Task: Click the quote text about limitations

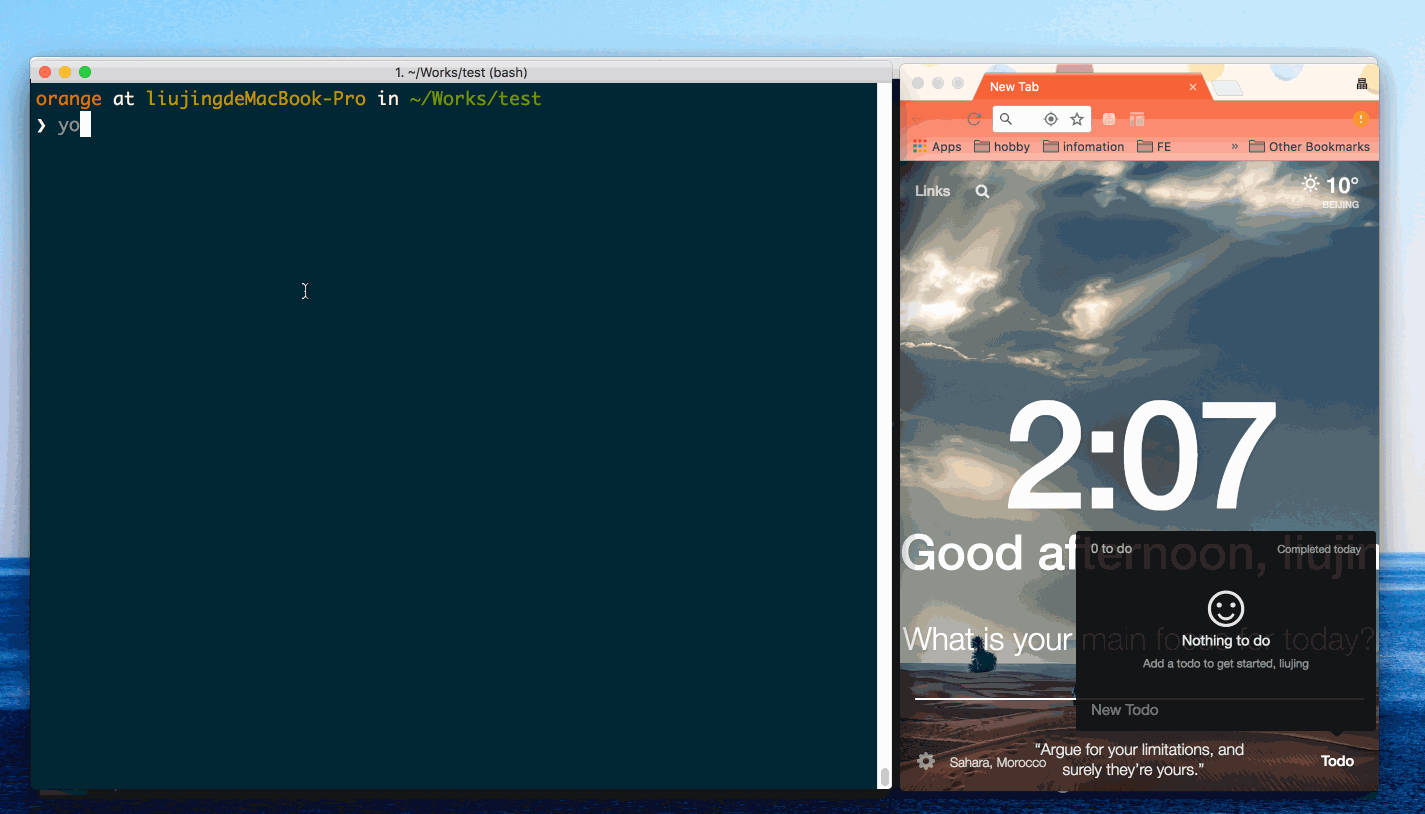Action: click(1139, 760)
